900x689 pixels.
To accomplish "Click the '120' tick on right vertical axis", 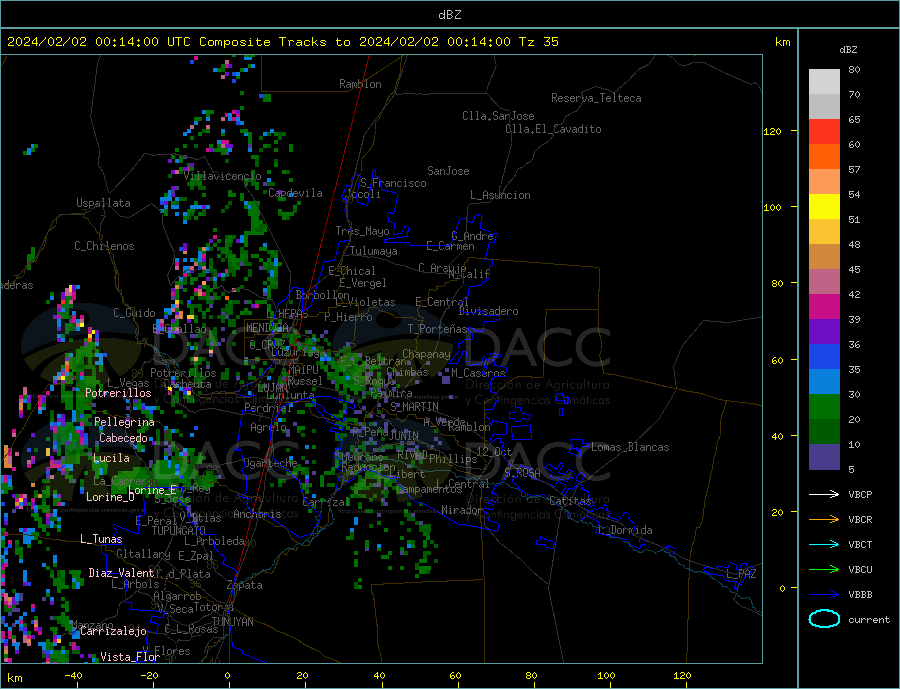I will tap(773, 131).
